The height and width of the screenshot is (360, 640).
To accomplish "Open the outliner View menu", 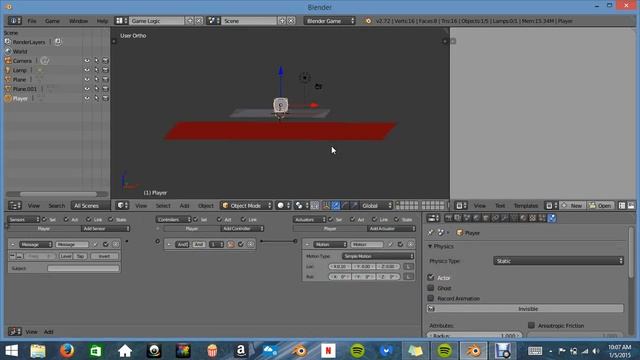I will click(33, 206).
